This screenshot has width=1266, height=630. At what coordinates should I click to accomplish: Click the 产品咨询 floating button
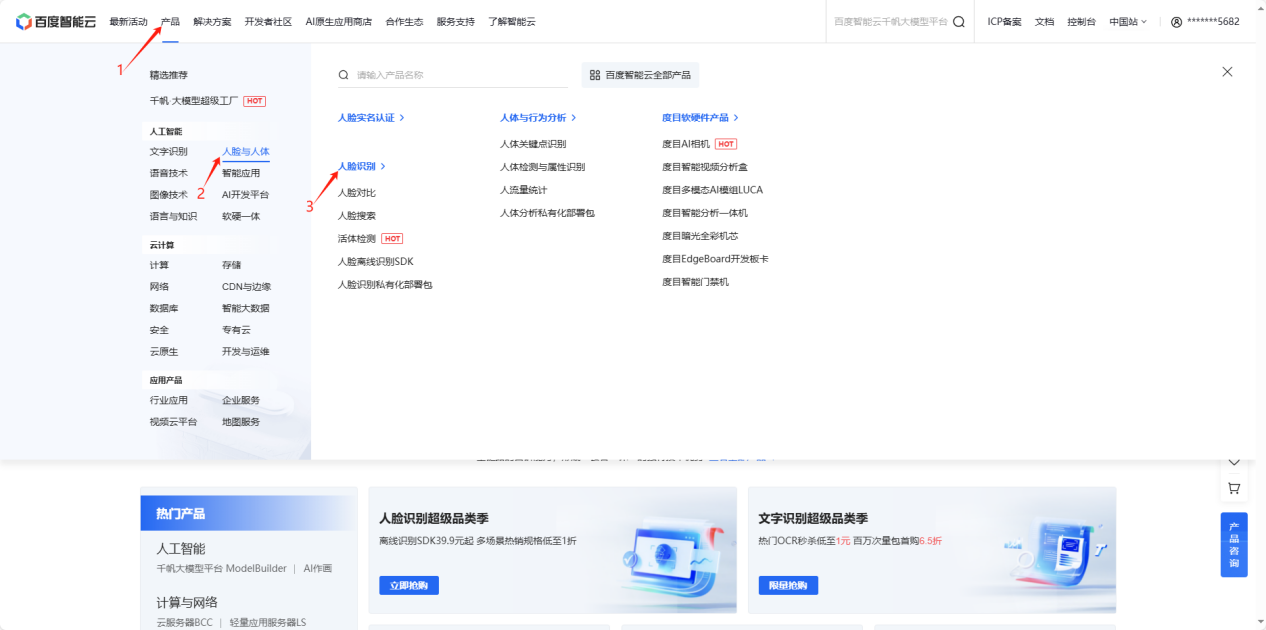[x=1234, y=545]
